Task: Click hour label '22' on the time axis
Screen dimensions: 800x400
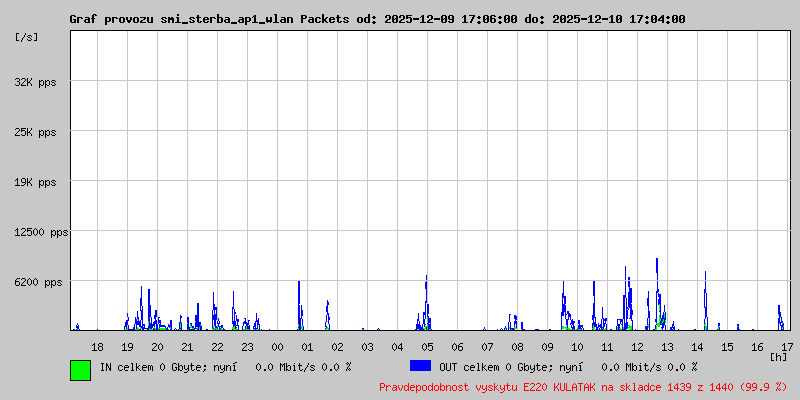Action: pyautogui.click(x=217, y=347)
